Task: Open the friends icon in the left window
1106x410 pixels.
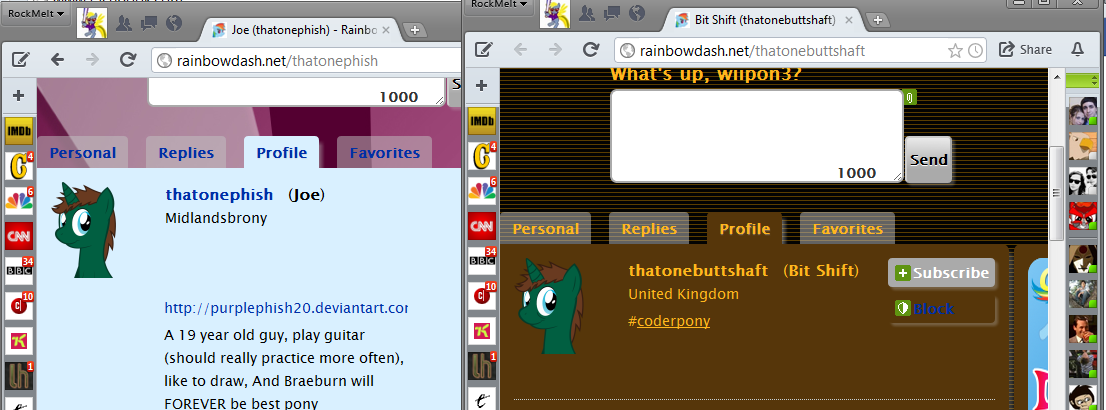Action: (x=124, y=24)
